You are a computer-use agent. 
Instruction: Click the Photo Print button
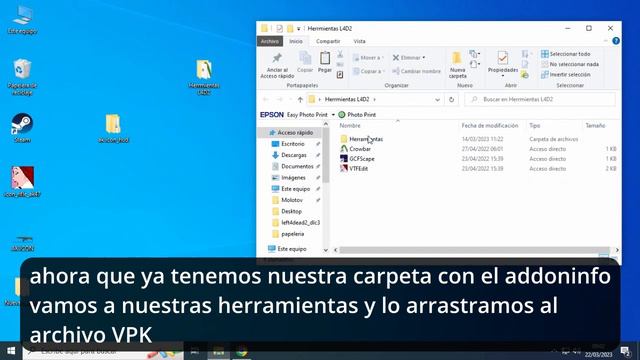pyautogui.click(x=357, y=115)
